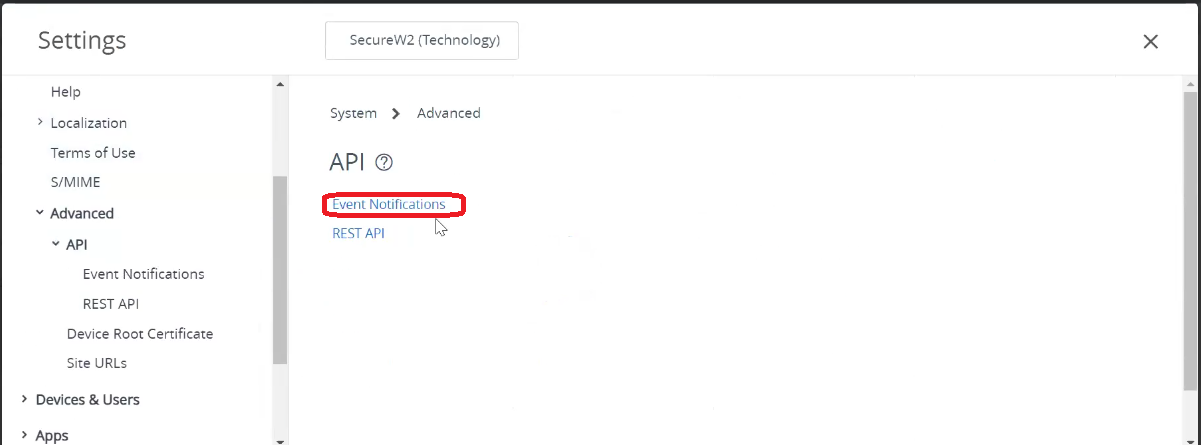
Task: Expand the Localization tree section
Action: [40, 122]
